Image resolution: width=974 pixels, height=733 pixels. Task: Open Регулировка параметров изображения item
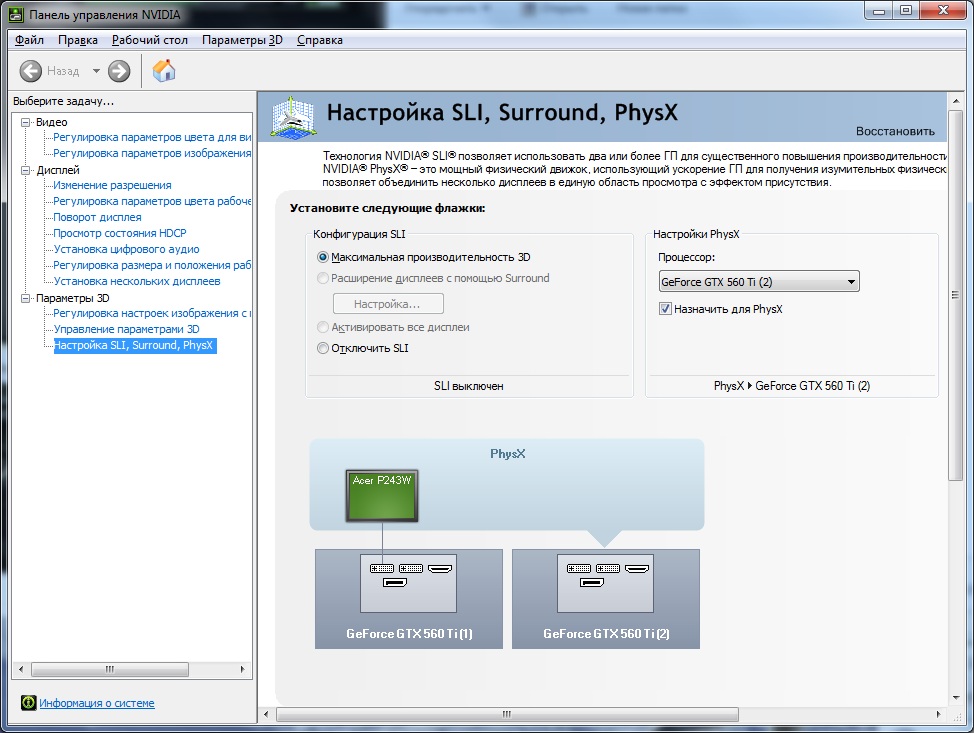click(x=152, y=153)
